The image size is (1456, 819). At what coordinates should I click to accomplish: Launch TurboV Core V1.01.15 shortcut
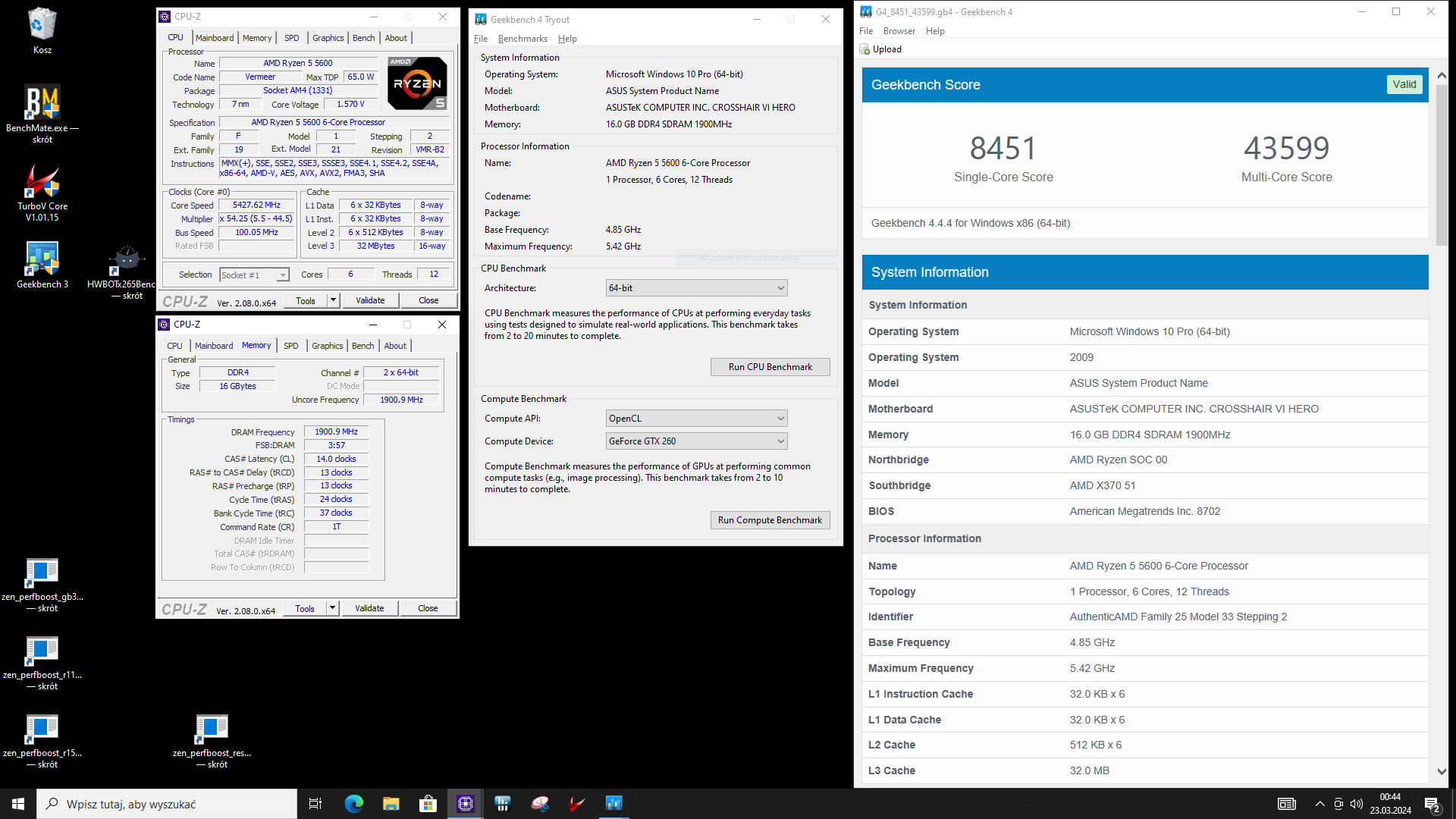[42, 193]
